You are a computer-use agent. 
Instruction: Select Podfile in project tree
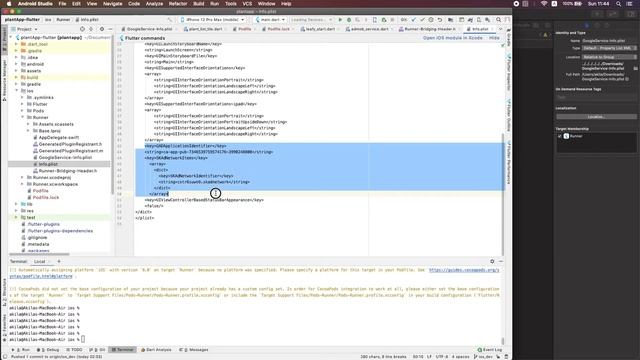[x=40, y=191]
